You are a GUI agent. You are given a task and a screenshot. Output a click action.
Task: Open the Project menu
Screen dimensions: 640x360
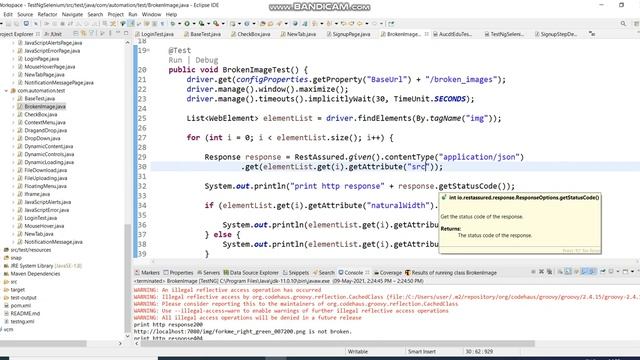[x=116, y=14]
